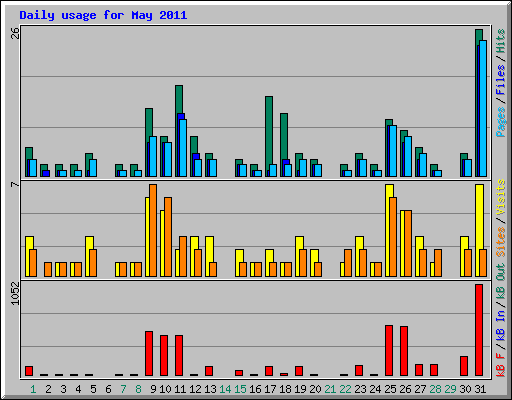This screenshot has width=512, height=400.
Task: Click day label 21 on the x-axis
Action: click(330, 389)
